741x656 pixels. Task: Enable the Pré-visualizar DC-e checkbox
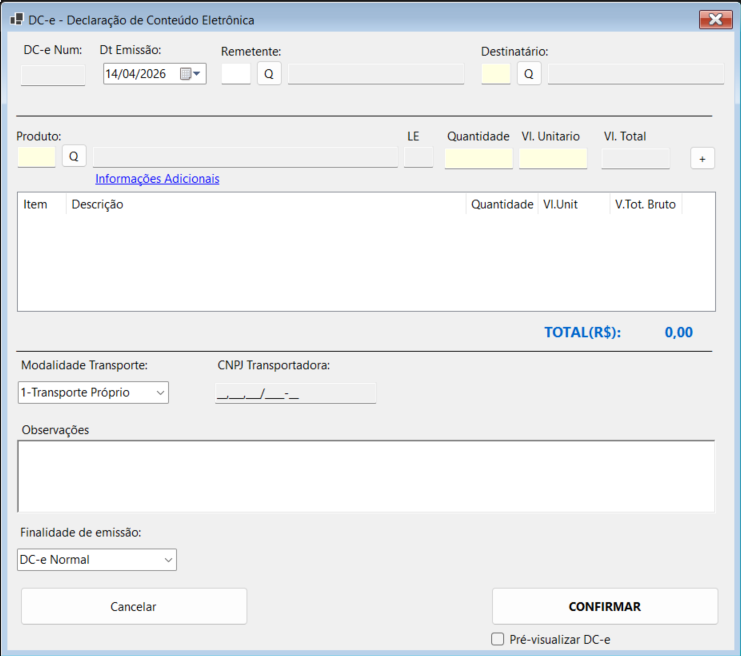tap(498, 640)
